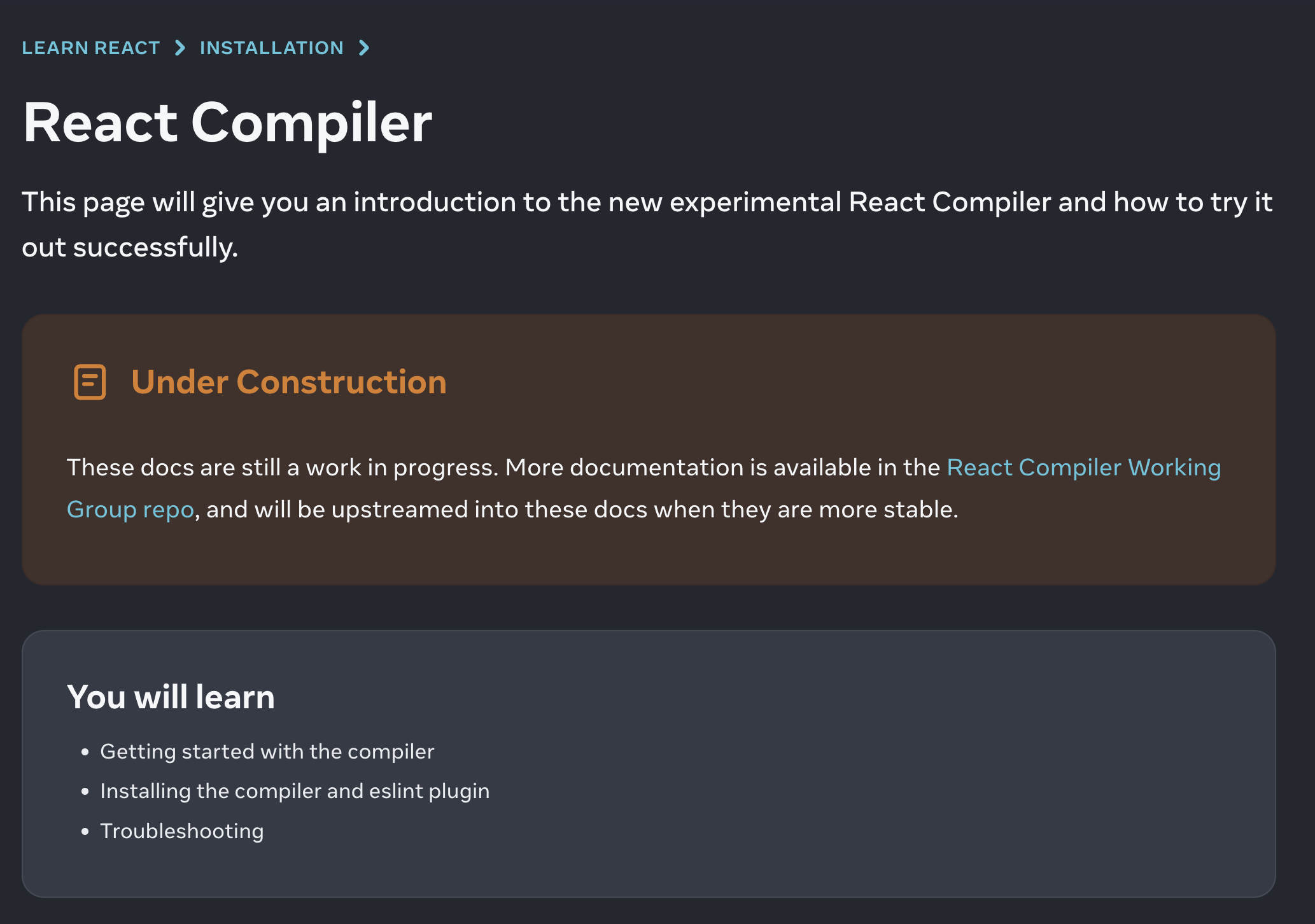Click the chevron right after LEARN REACT
Image resolution: width=1315 pixels, height=924 pixels.
(180, 48)
